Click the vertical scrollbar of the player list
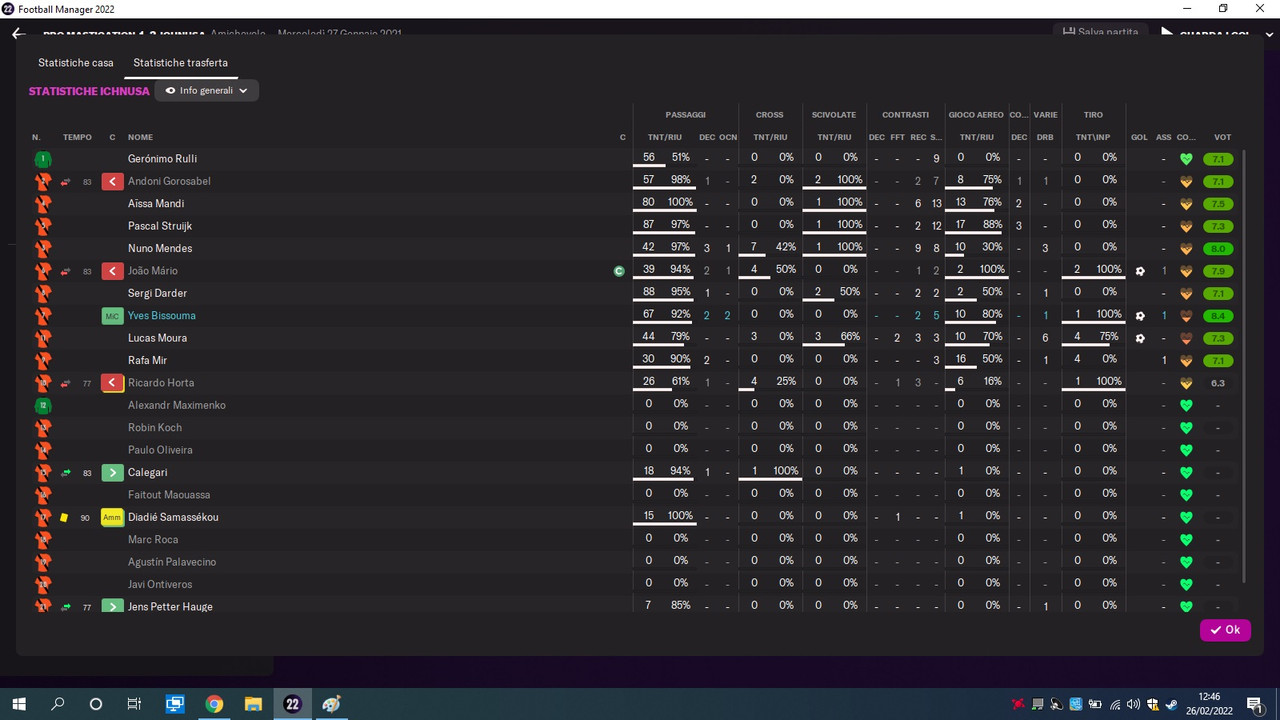The height and width of the screenshot is (720, 1280). (1245, 367)
